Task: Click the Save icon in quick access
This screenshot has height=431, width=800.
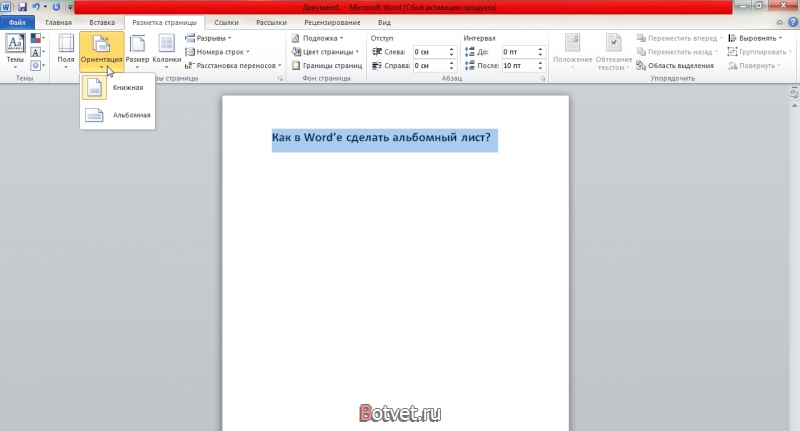Action: pyautogui.click(x=22, y=7)
